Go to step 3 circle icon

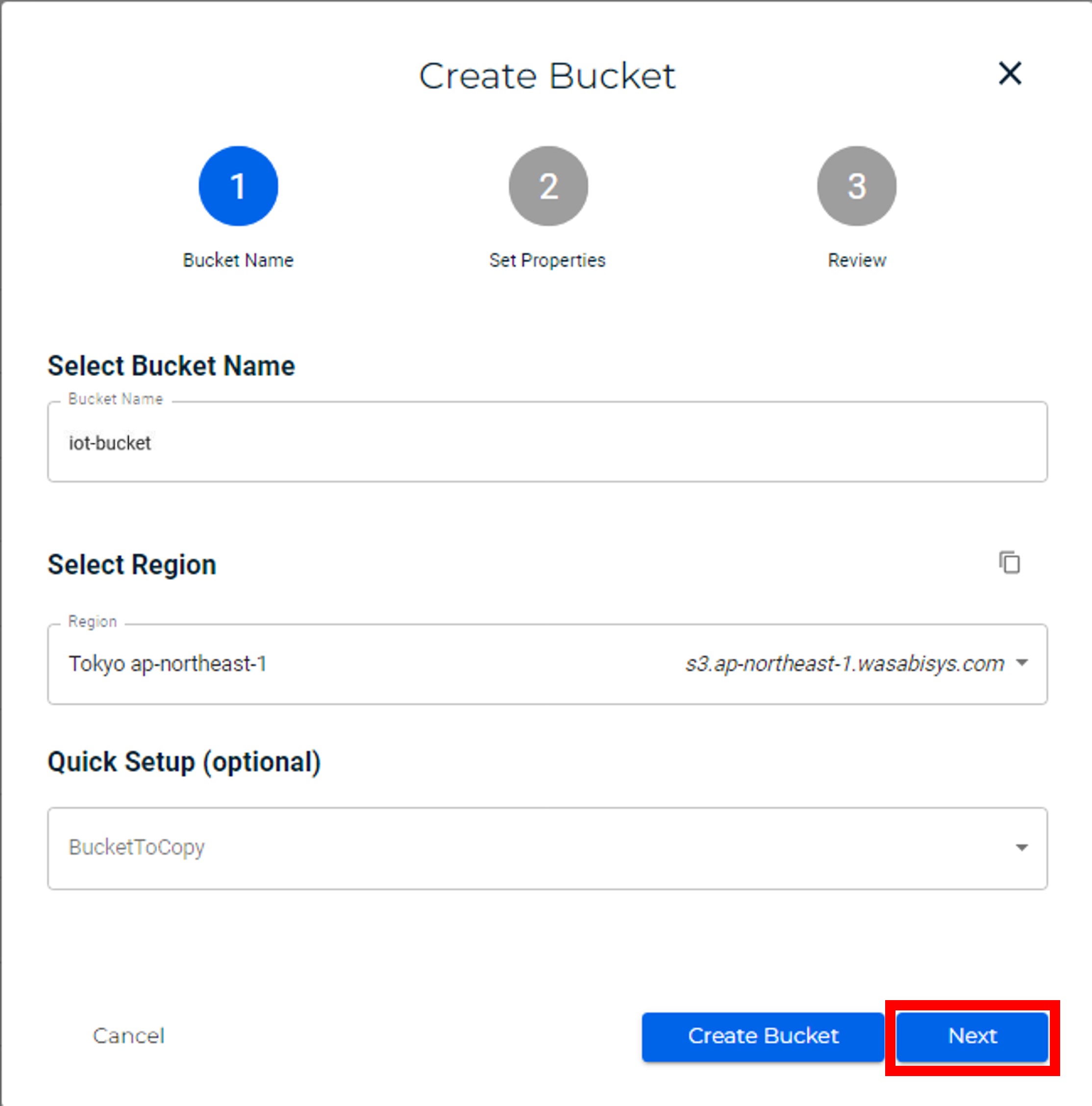[x=856, y=186]
